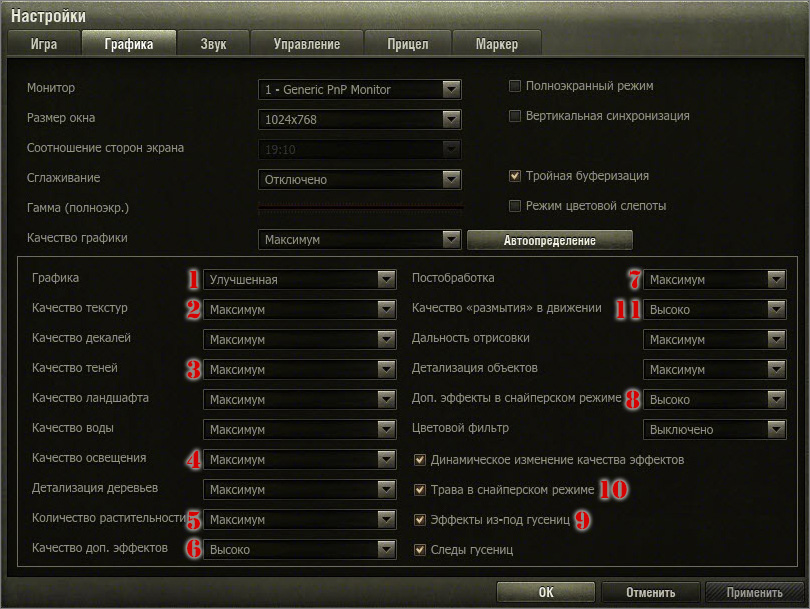Open Качество воды dropdown
This screenshot has width=810, height=609.
[x=300, y=429]
